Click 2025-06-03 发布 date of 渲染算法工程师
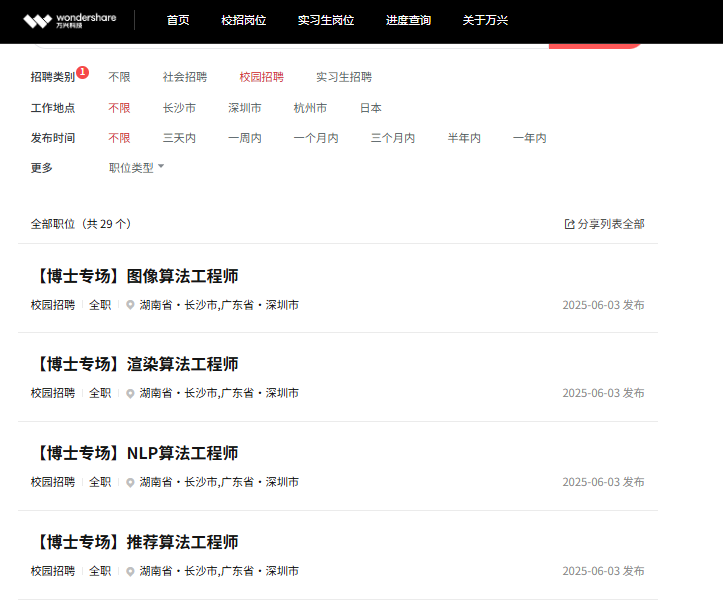The height and width of the screenshot is (601, 723). click(603, 393)
